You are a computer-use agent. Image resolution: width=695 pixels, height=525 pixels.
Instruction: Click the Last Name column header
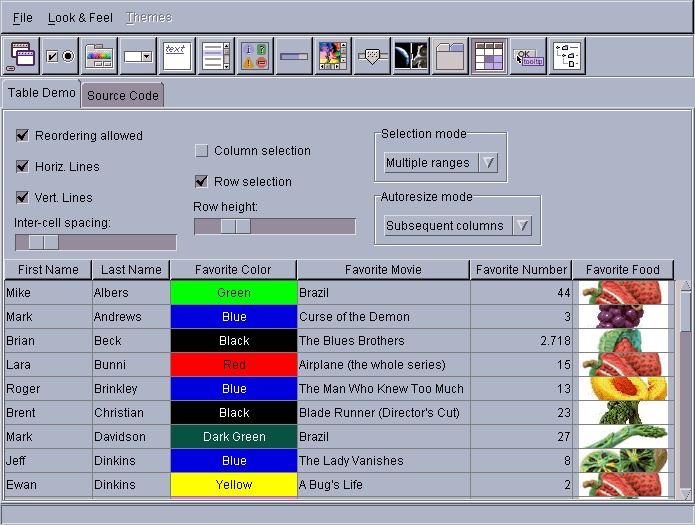[131, 270]
